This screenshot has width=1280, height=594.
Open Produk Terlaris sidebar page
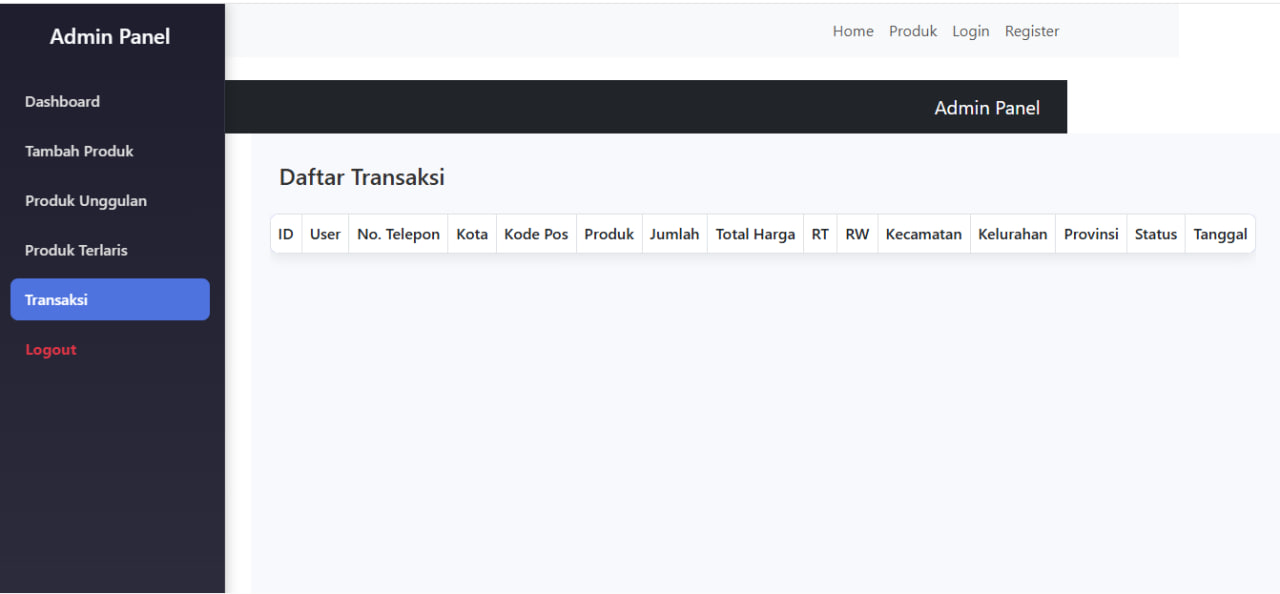(x=76, y=250)
